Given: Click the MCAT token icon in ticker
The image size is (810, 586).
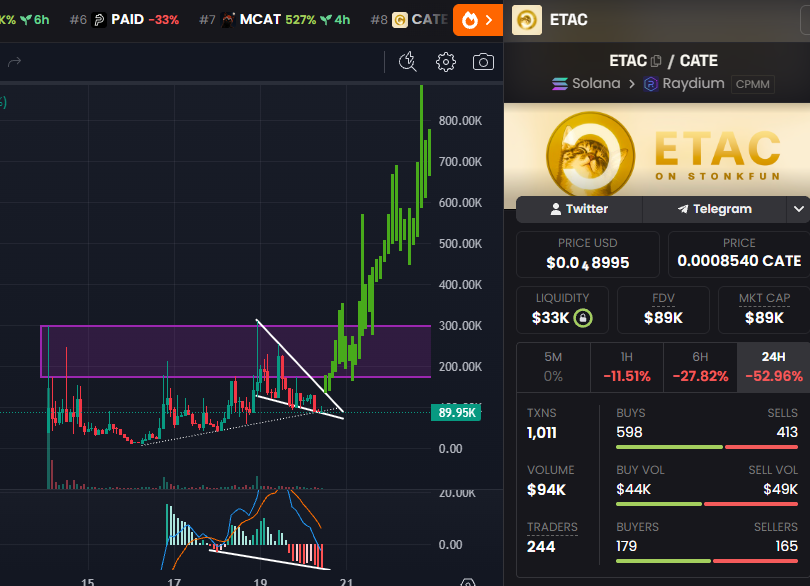Looking at the screenshot, I should (228, 20).
